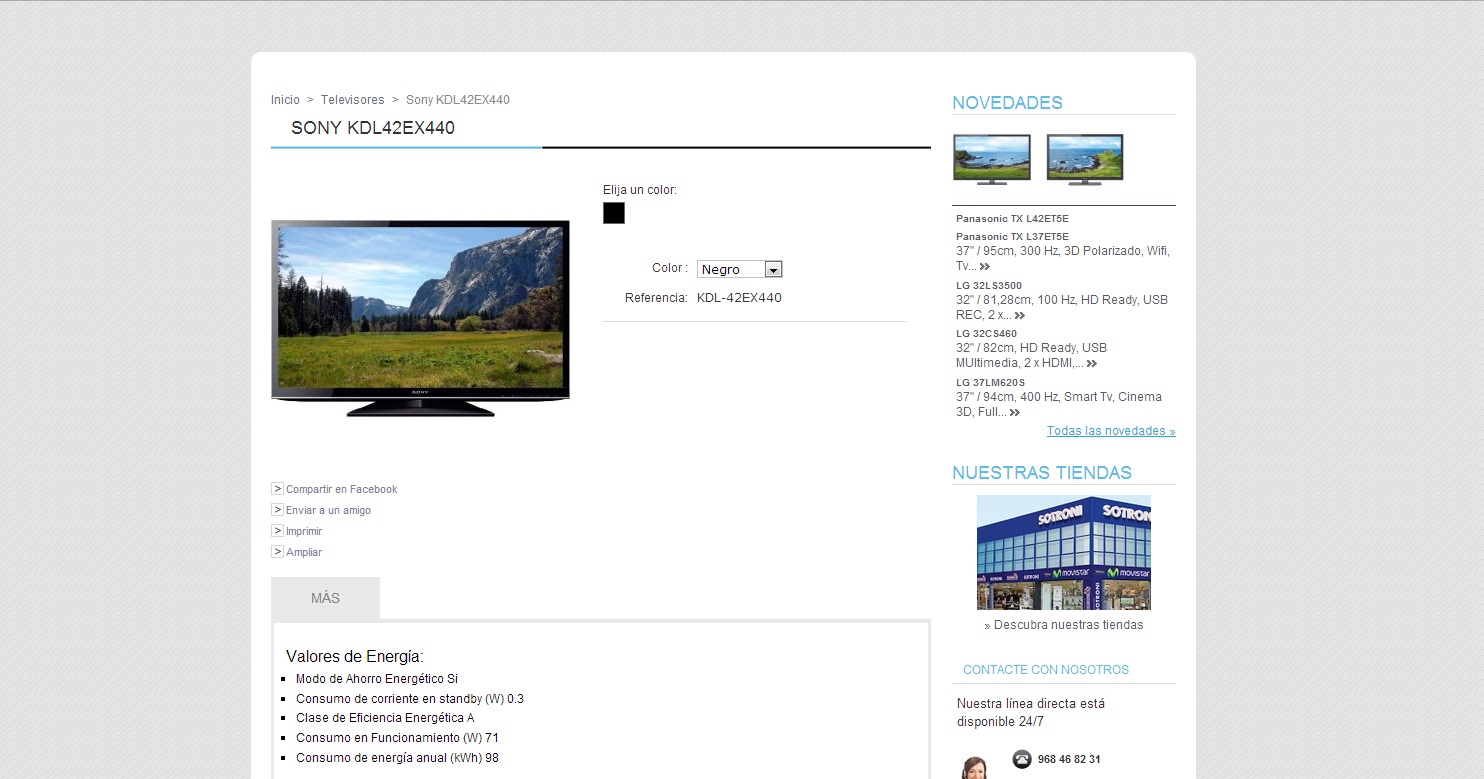Open the LG 37LM620S product link

click(x=990, y=382)
